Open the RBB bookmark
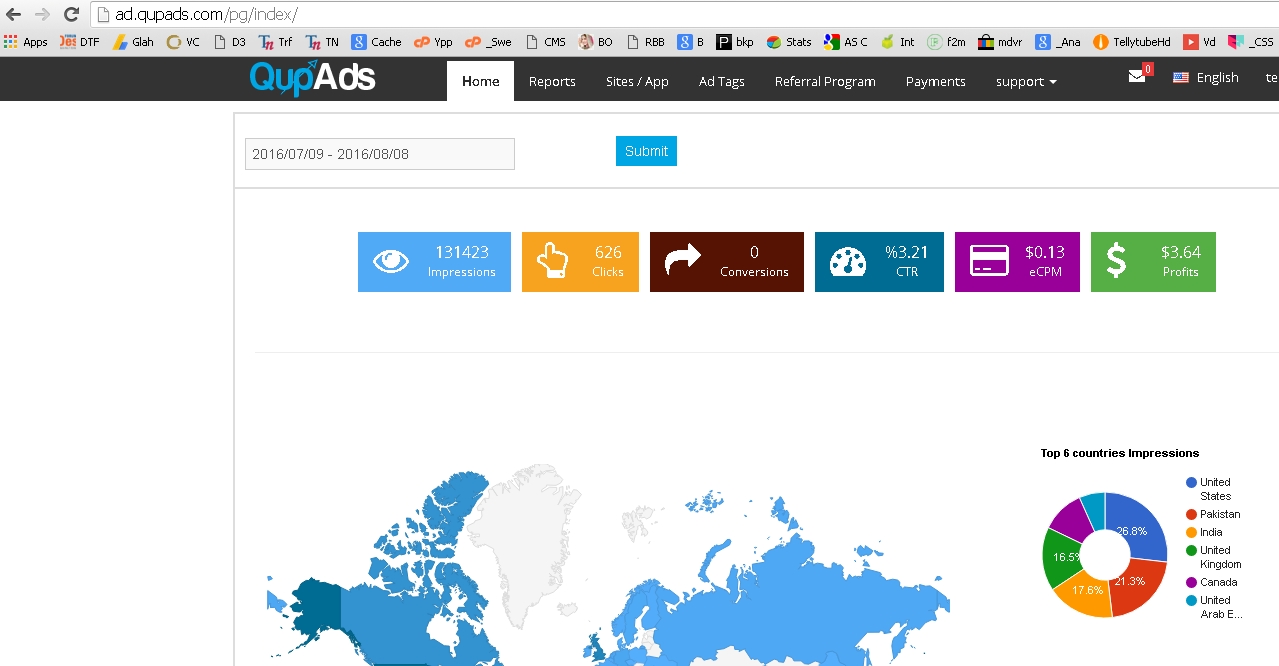Screen dimensions: 1279x666 point(645,42)
